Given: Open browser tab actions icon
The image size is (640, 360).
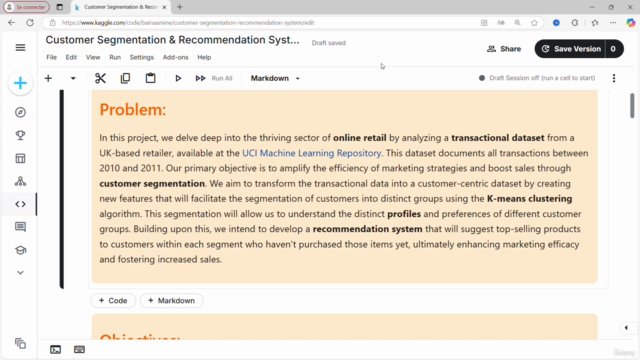Looking at the screenshot, I should point(60,7).
